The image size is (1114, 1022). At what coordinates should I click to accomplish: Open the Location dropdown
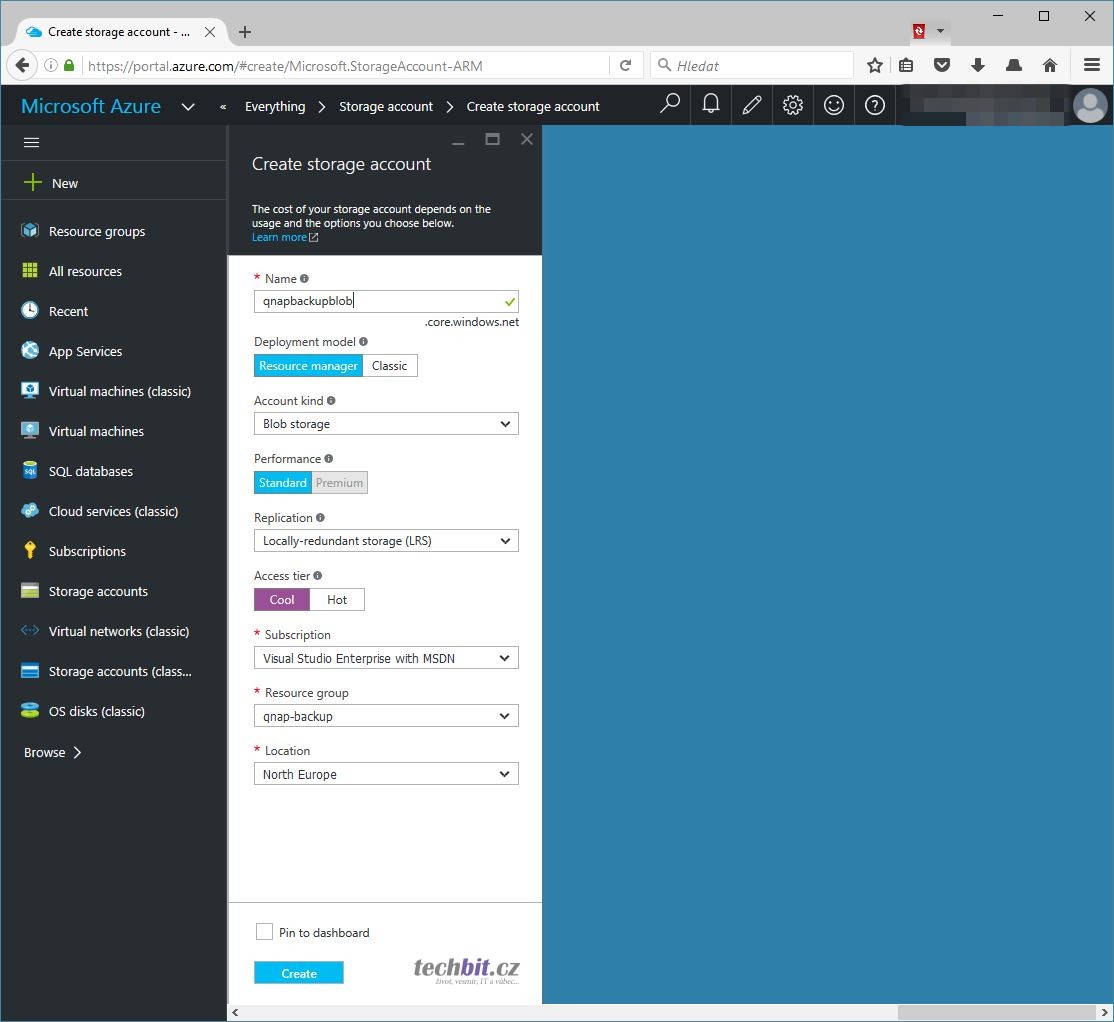point(386,775)
